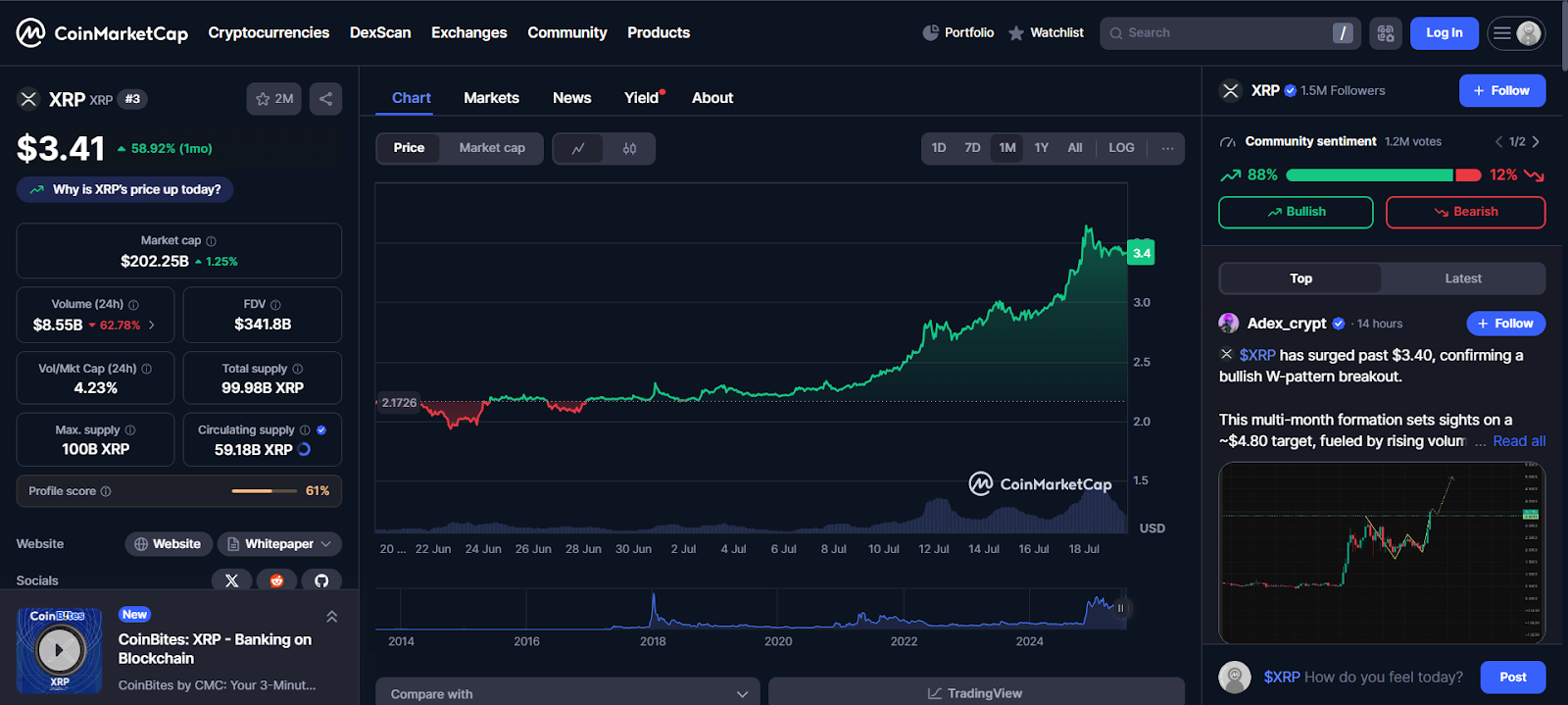Open the Products menu

click(659, 32)
